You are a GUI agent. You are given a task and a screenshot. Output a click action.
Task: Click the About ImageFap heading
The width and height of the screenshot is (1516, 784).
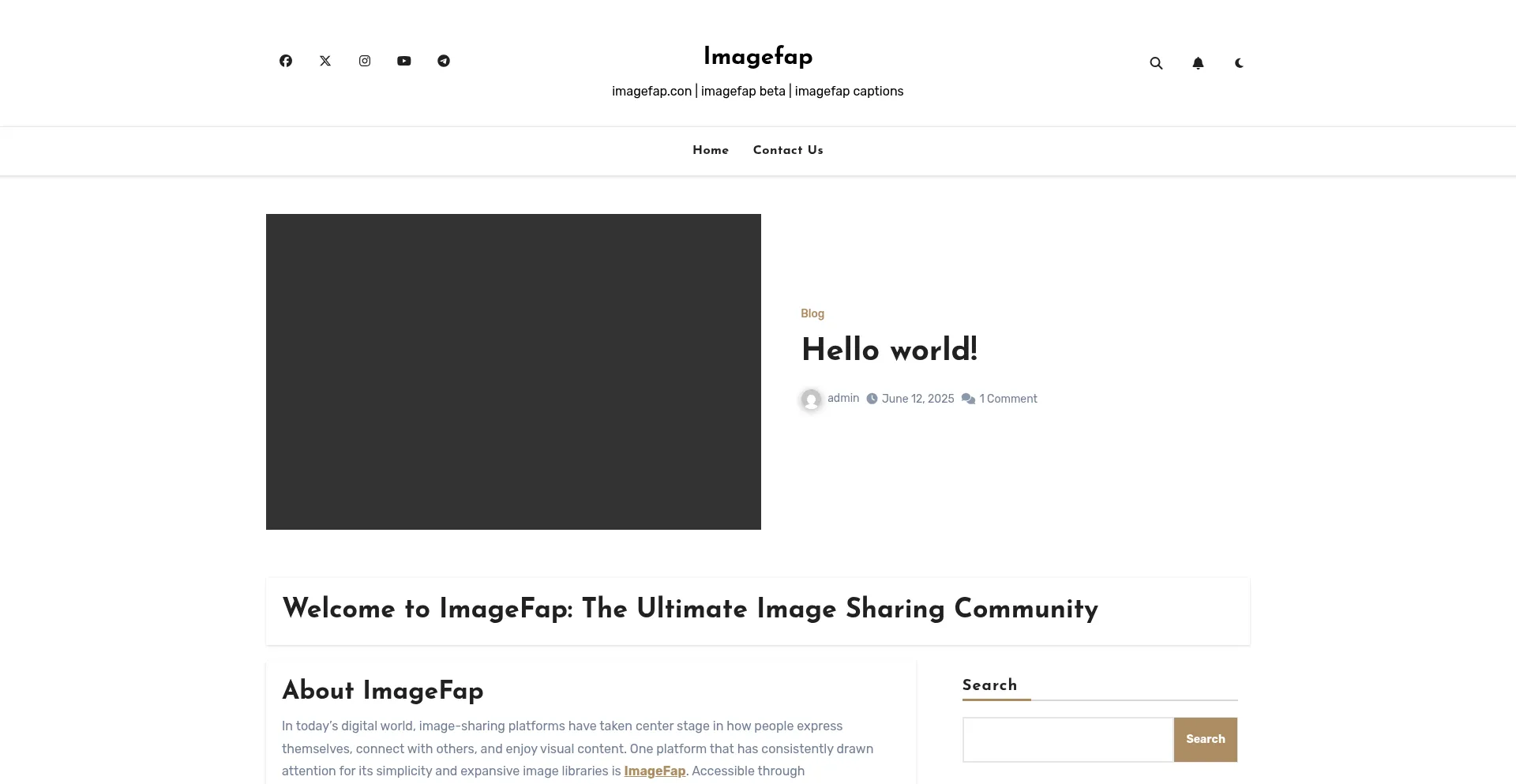tap(383, 691)
